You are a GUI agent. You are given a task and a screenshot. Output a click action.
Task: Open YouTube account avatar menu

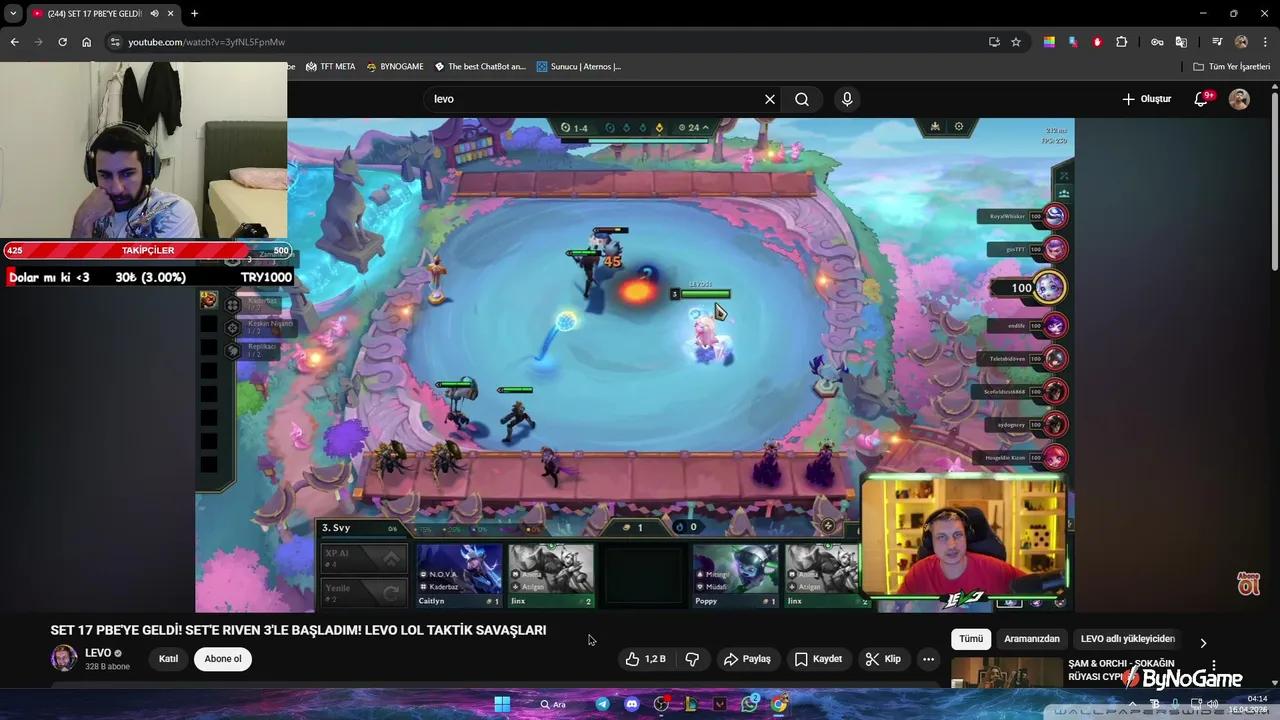point(1239,99)
